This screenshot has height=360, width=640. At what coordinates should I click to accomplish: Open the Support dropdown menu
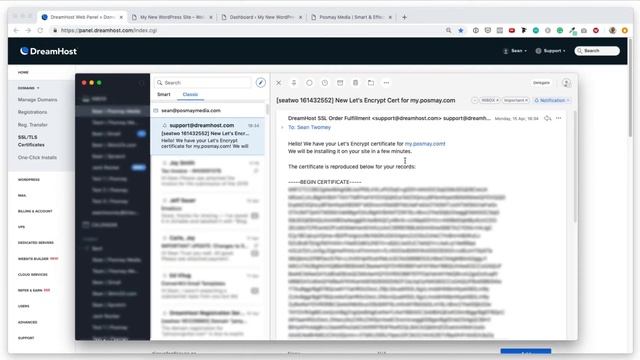click(x=550, y=51)
